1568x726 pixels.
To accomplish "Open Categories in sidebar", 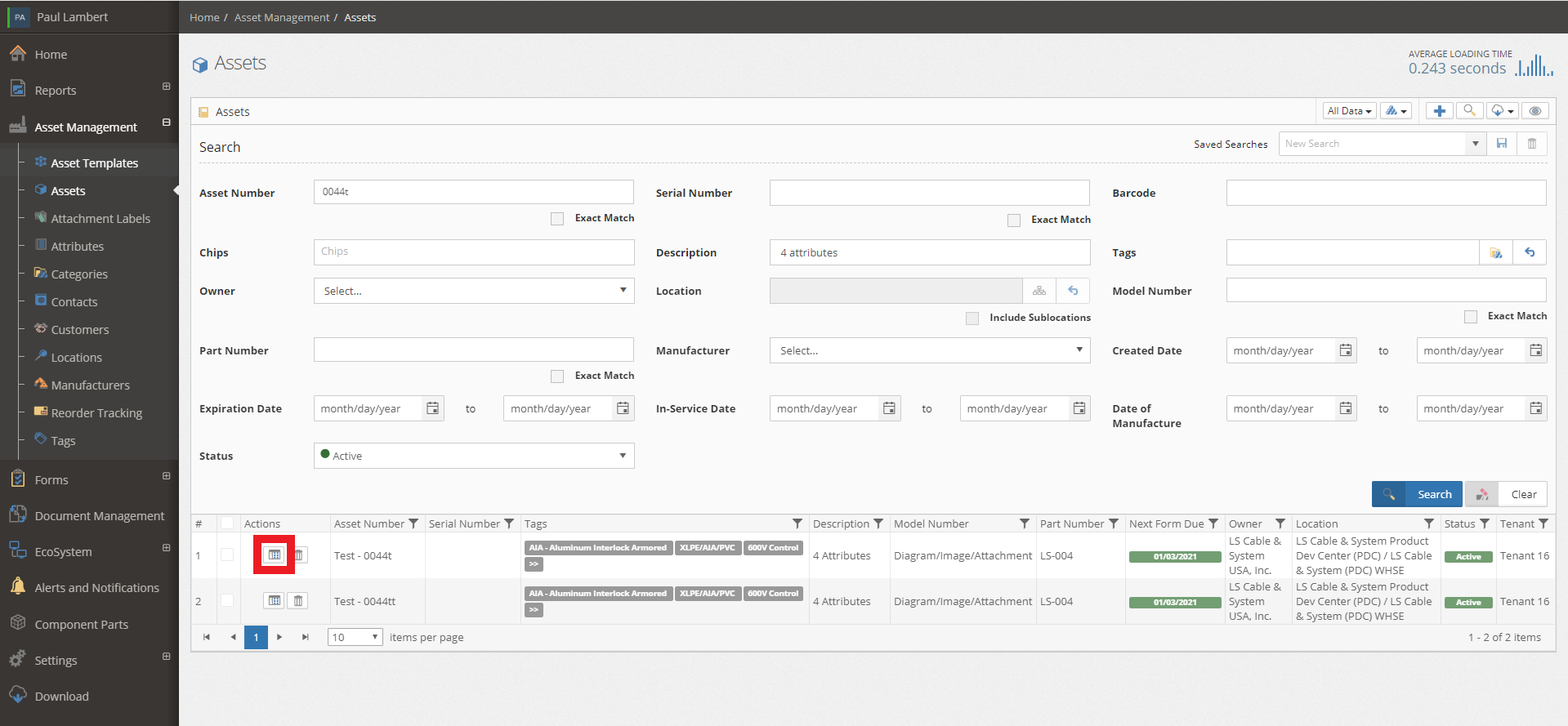I will (79, 274).
